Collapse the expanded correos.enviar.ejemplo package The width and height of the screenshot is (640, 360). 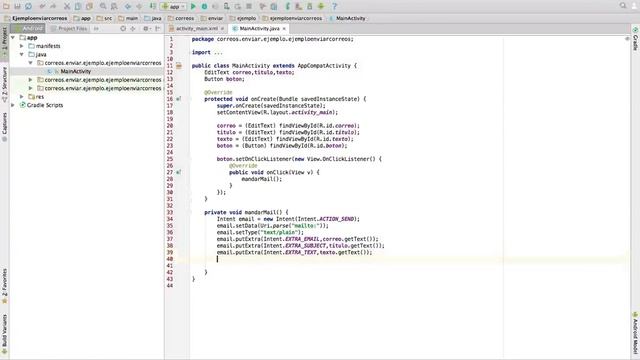30,63
